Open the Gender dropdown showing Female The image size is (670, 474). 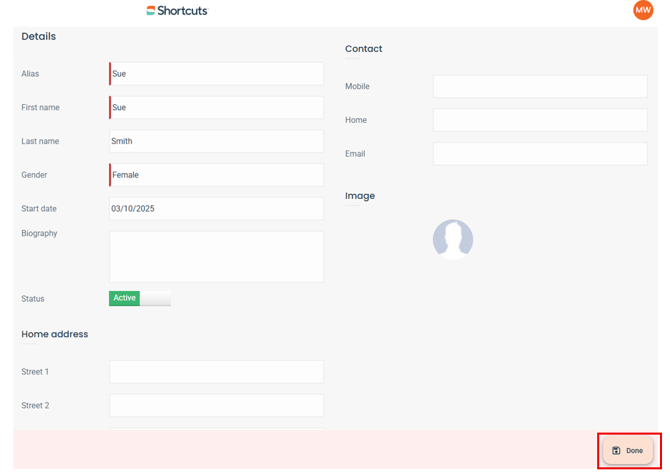pyautogui.click(x=217, y=175)
